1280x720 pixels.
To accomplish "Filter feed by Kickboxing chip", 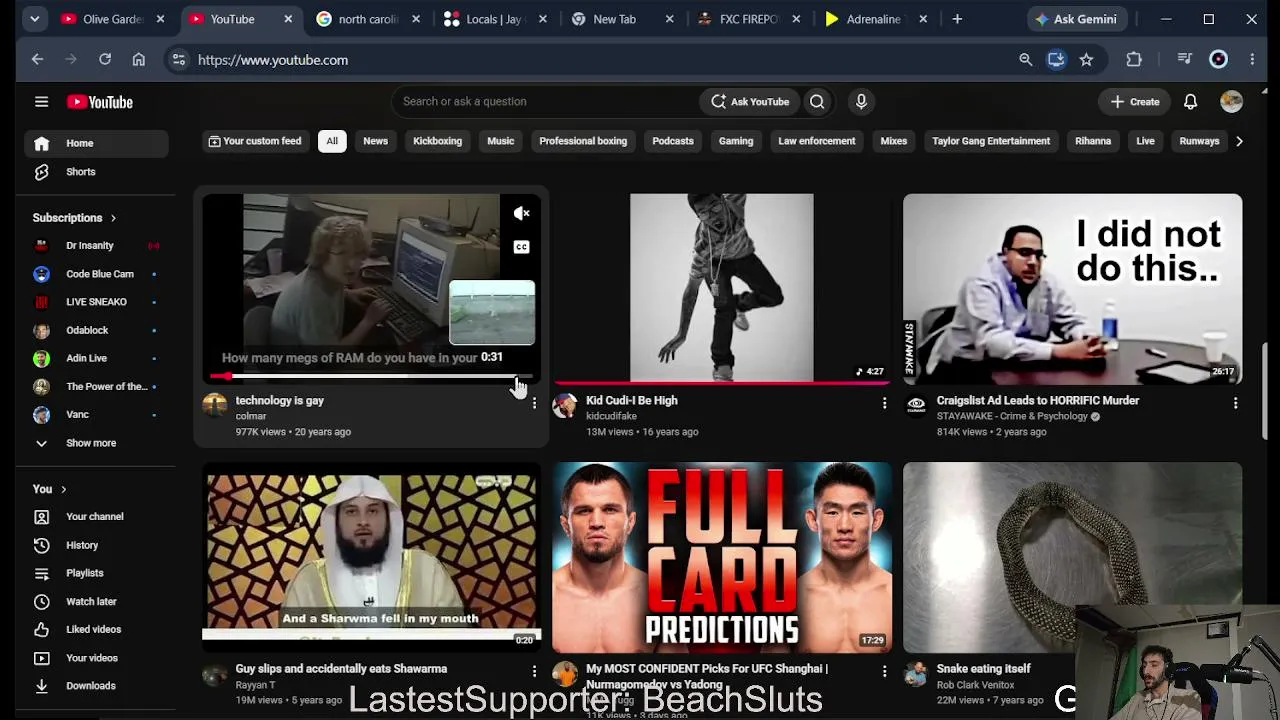I will coord(438,141).
